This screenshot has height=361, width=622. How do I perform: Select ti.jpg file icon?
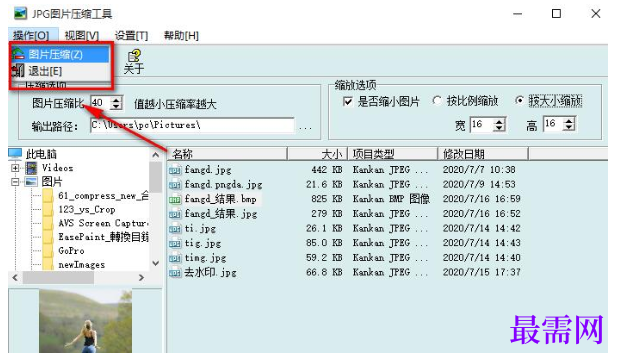click(175, 229)
